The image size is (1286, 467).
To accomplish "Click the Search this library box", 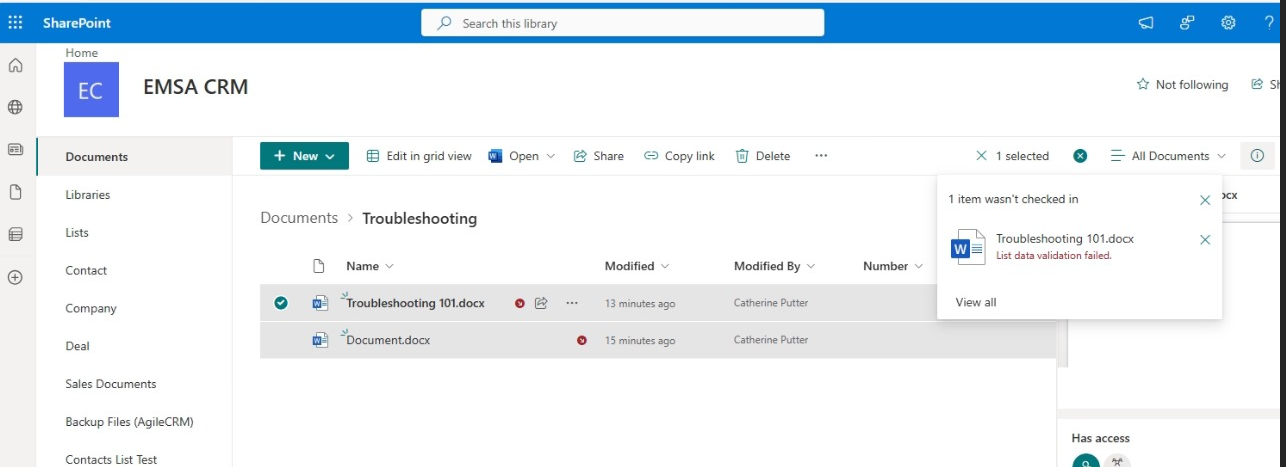I will click(x=623, y=22).
